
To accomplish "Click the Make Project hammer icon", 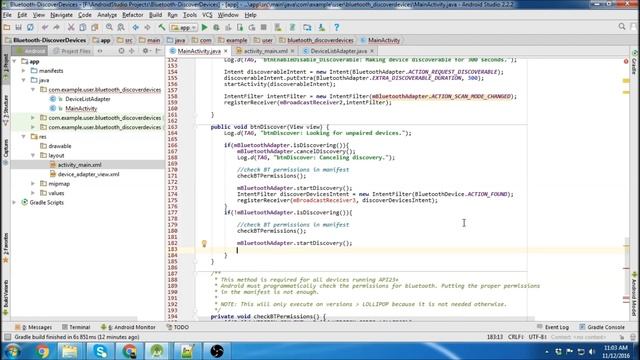I will tap(162, 27).
